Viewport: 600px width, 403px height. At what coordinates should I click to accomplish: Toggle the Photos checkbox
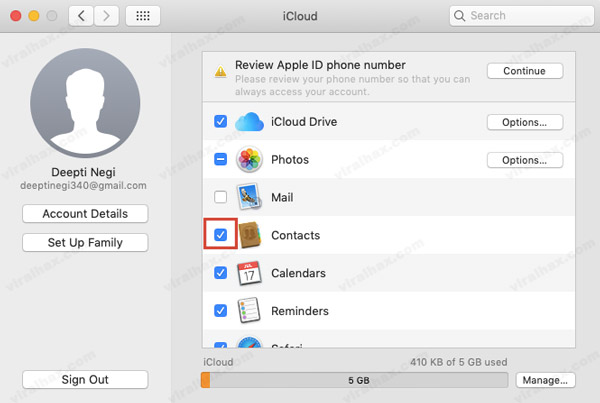220,159
